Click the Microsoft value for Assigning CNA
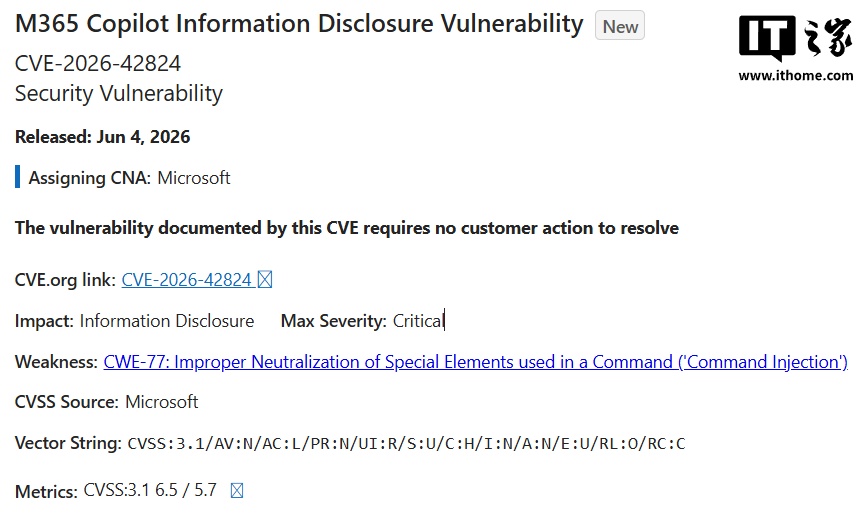The width and height of the screenshot is (867, 525). tap(194, 178)
